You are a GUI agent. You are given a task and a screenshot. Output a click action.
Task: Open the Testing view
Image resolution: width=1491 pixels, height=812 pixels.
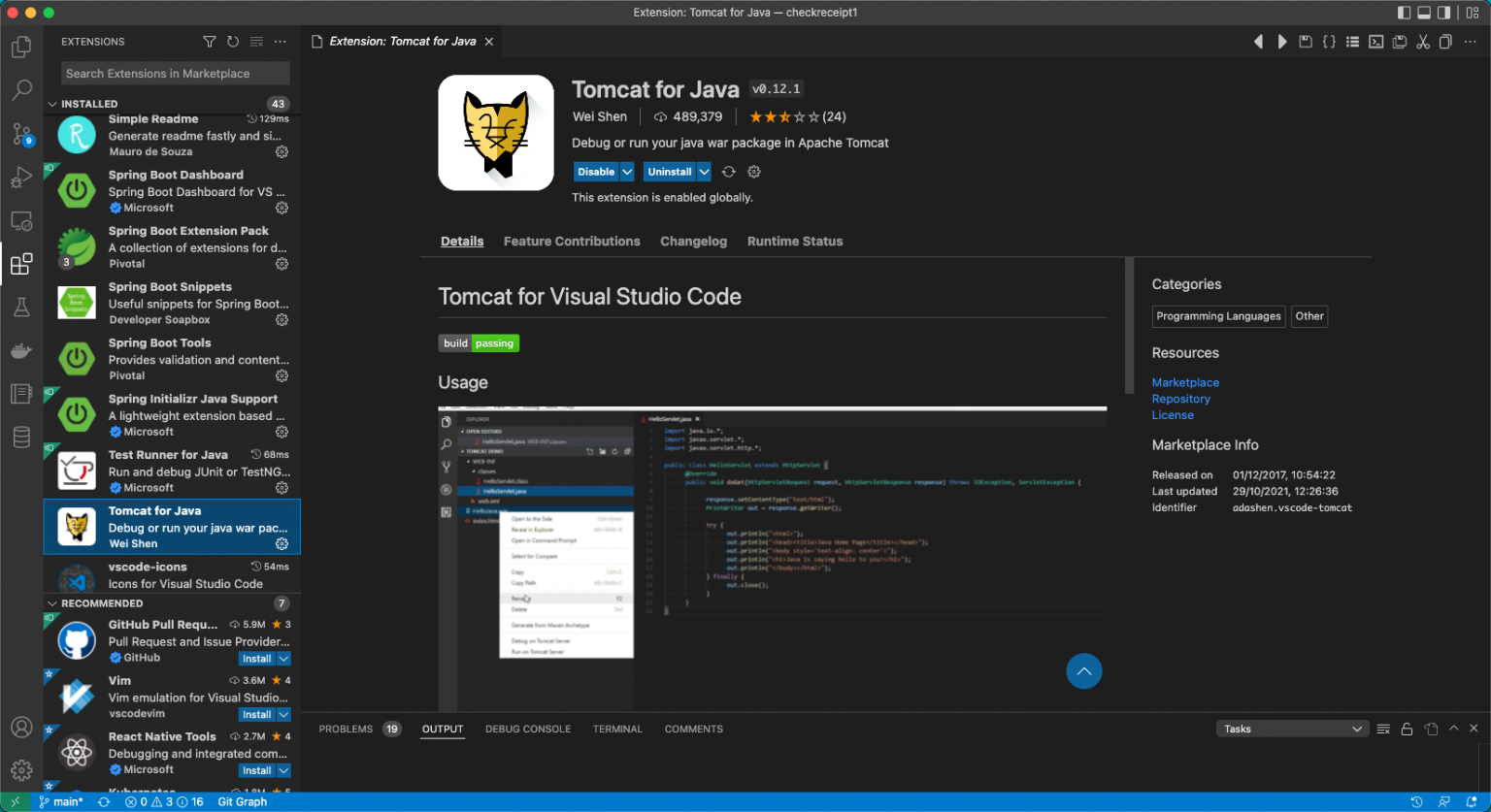[21, 307]
